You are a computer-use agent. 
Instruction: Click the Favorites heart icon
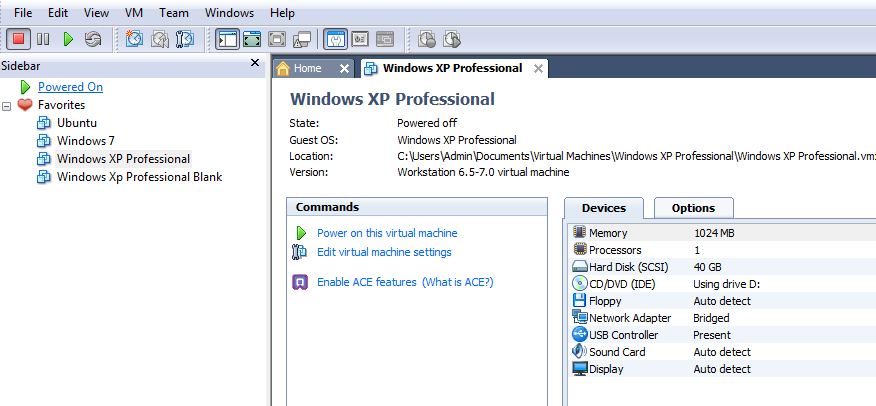pyautogui.click(x=25, y=104)
